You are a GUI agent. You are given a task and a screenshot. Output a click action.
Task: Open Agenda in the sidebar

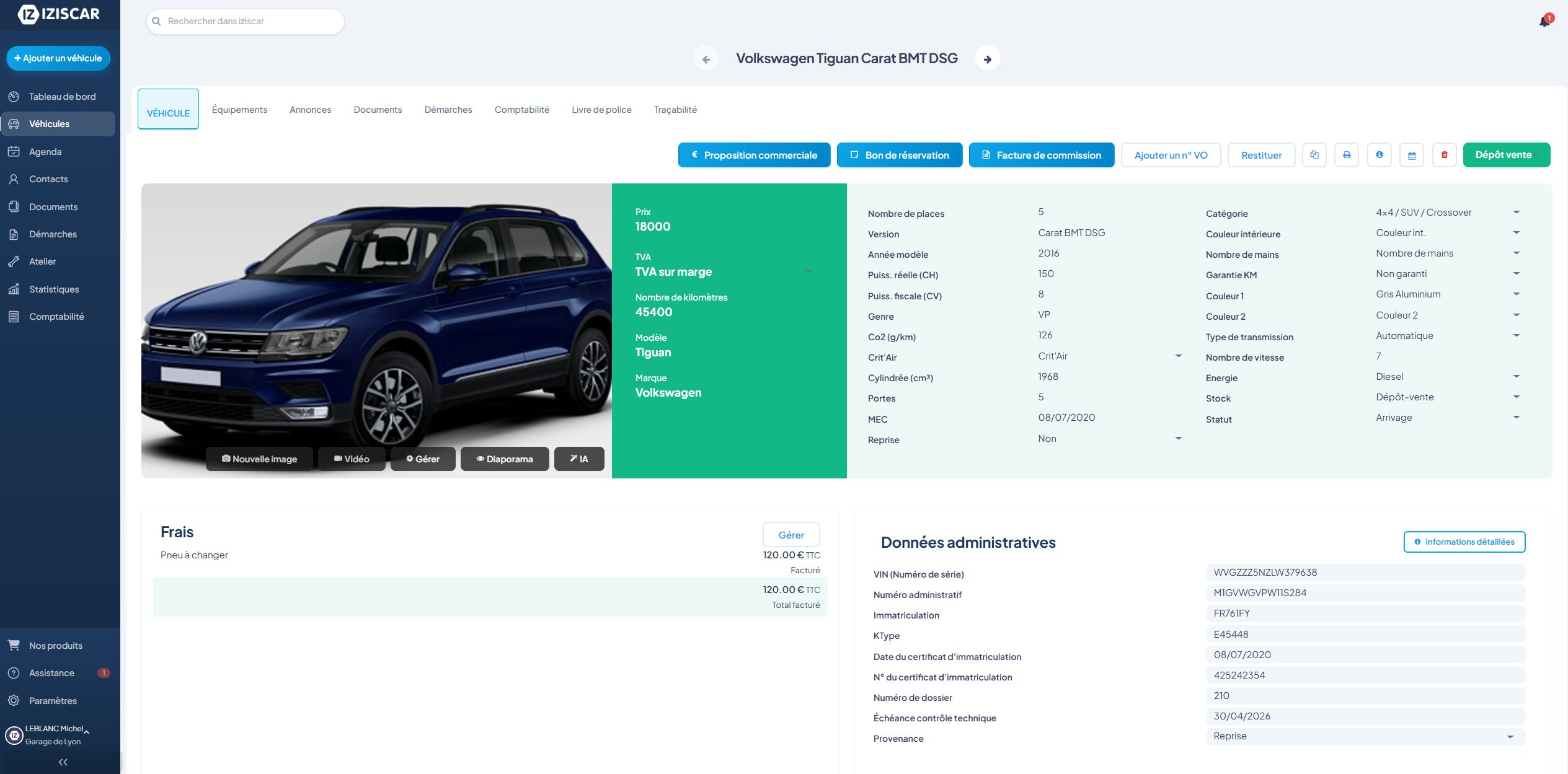(x=58, y=152)
